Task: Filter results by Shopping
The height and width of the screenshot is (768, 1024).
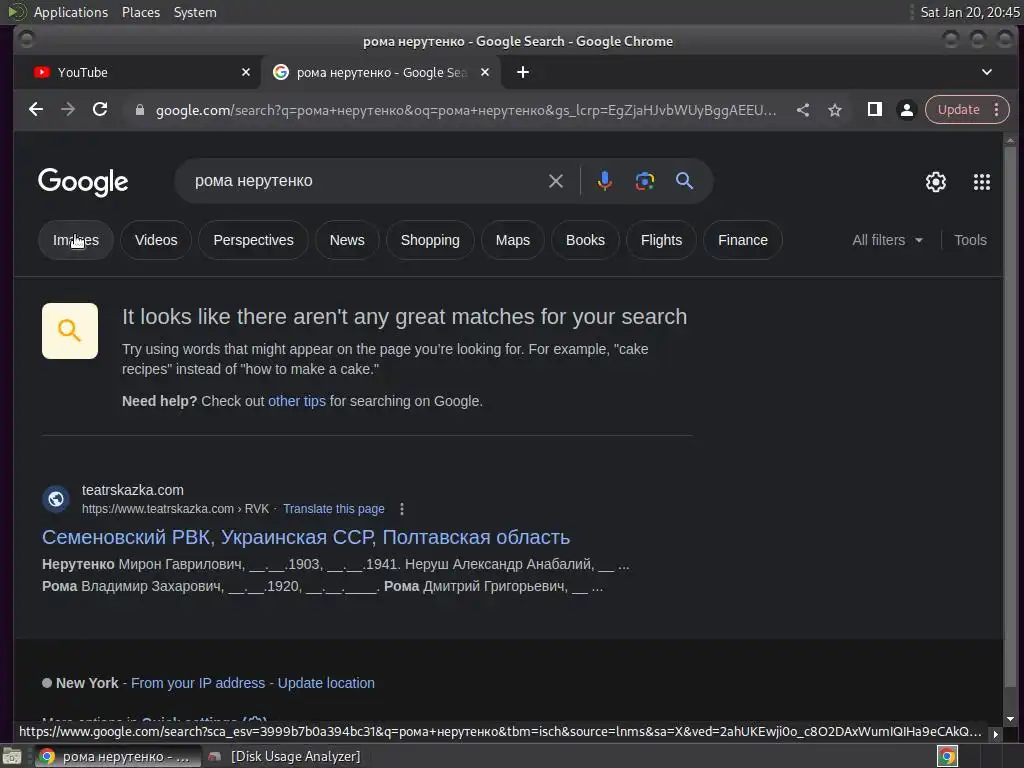Action: tap(430, 240)
